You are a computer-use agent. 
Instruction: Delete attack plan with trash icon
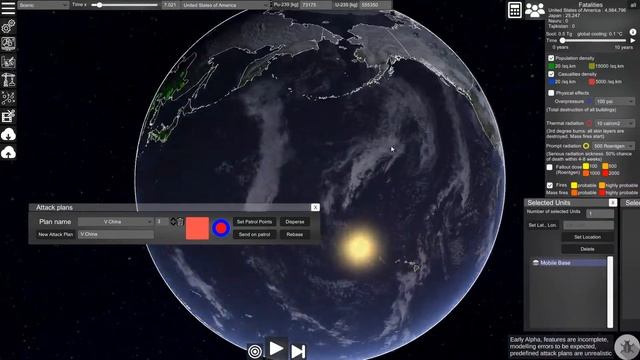click(x=180, y=222)
